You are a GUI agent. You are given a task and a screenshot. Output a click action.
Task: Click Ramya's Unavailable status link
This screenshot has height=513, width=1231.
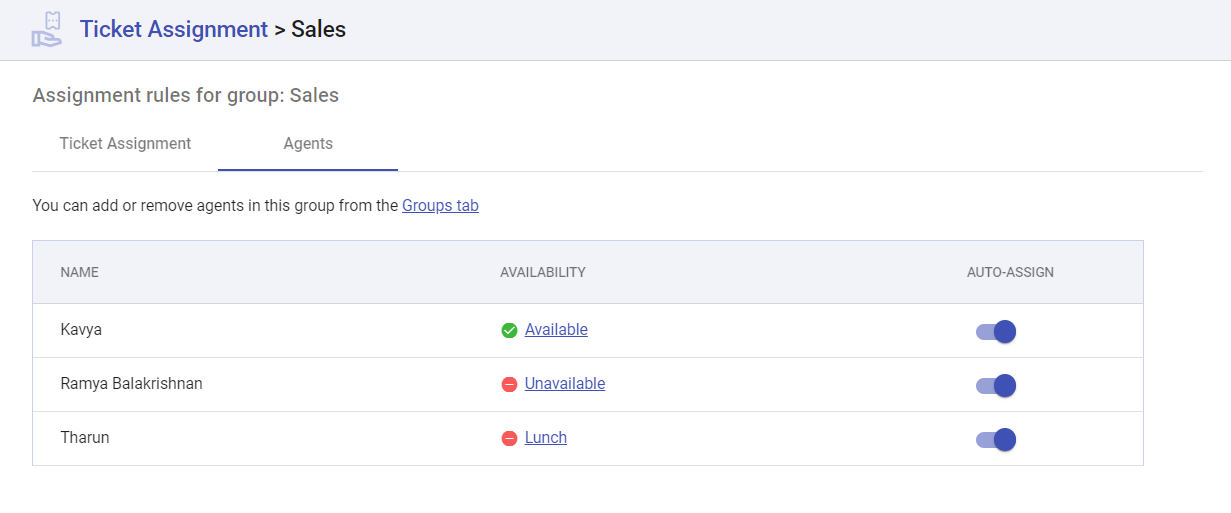point(565,384)
